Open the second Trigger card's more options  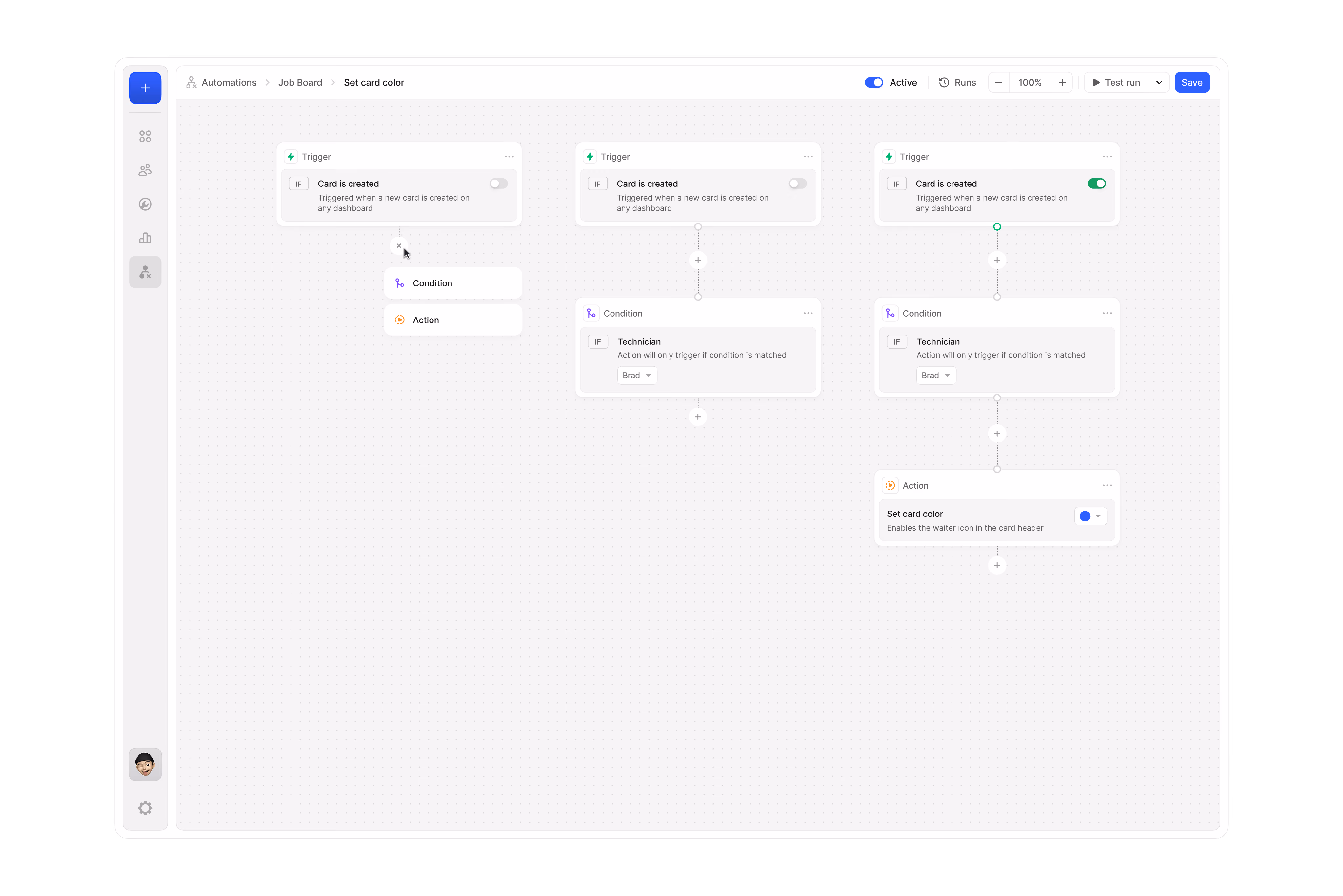click(809, 157)
